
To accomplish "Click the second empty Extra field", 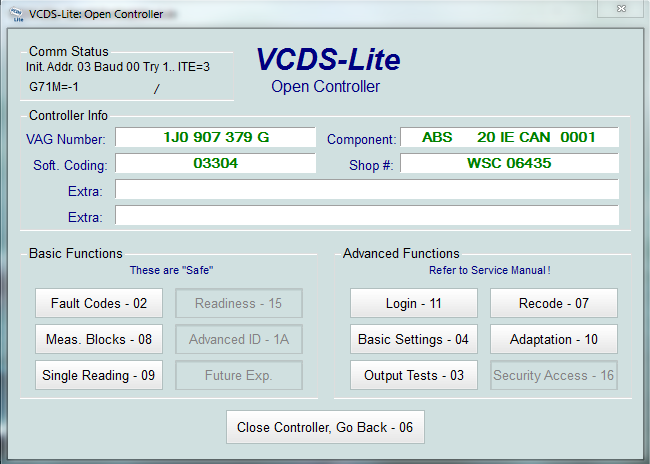I will (x=367, y=215).
